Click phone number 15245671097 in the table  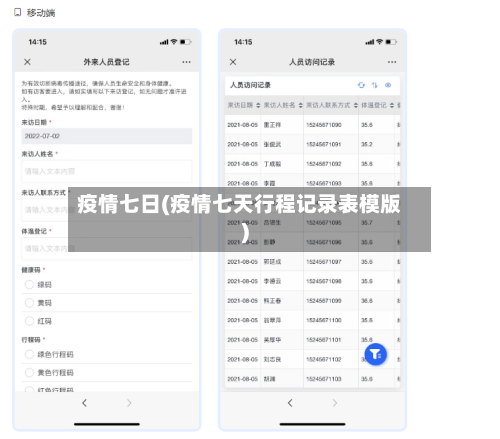[x=324, y=262]
